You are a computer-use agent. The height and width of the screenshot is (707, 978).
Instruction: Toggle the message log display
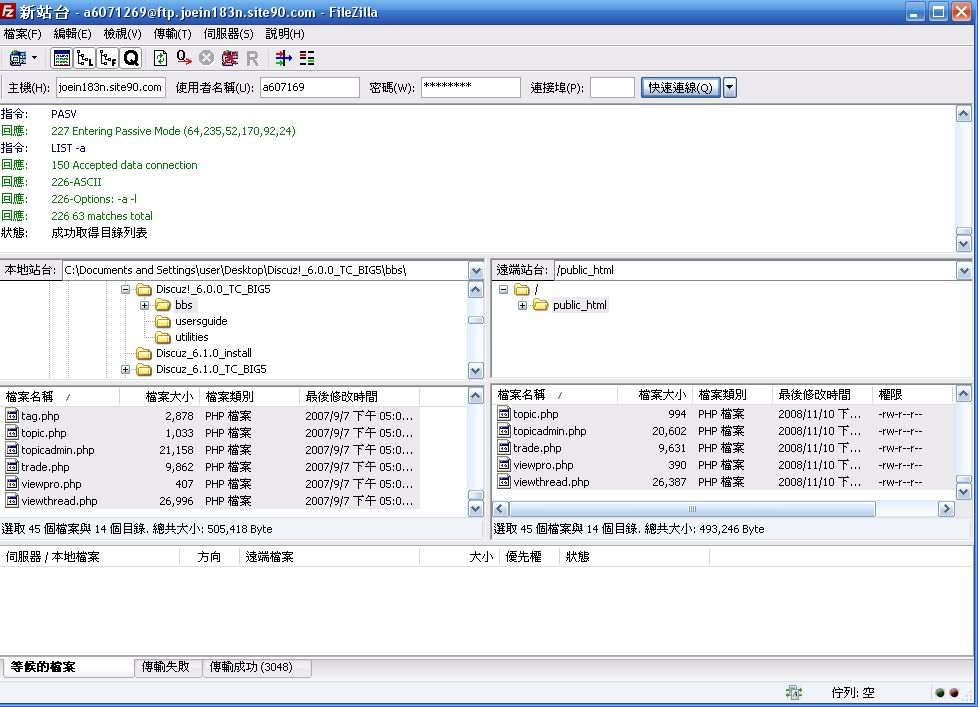pos(62,59)
